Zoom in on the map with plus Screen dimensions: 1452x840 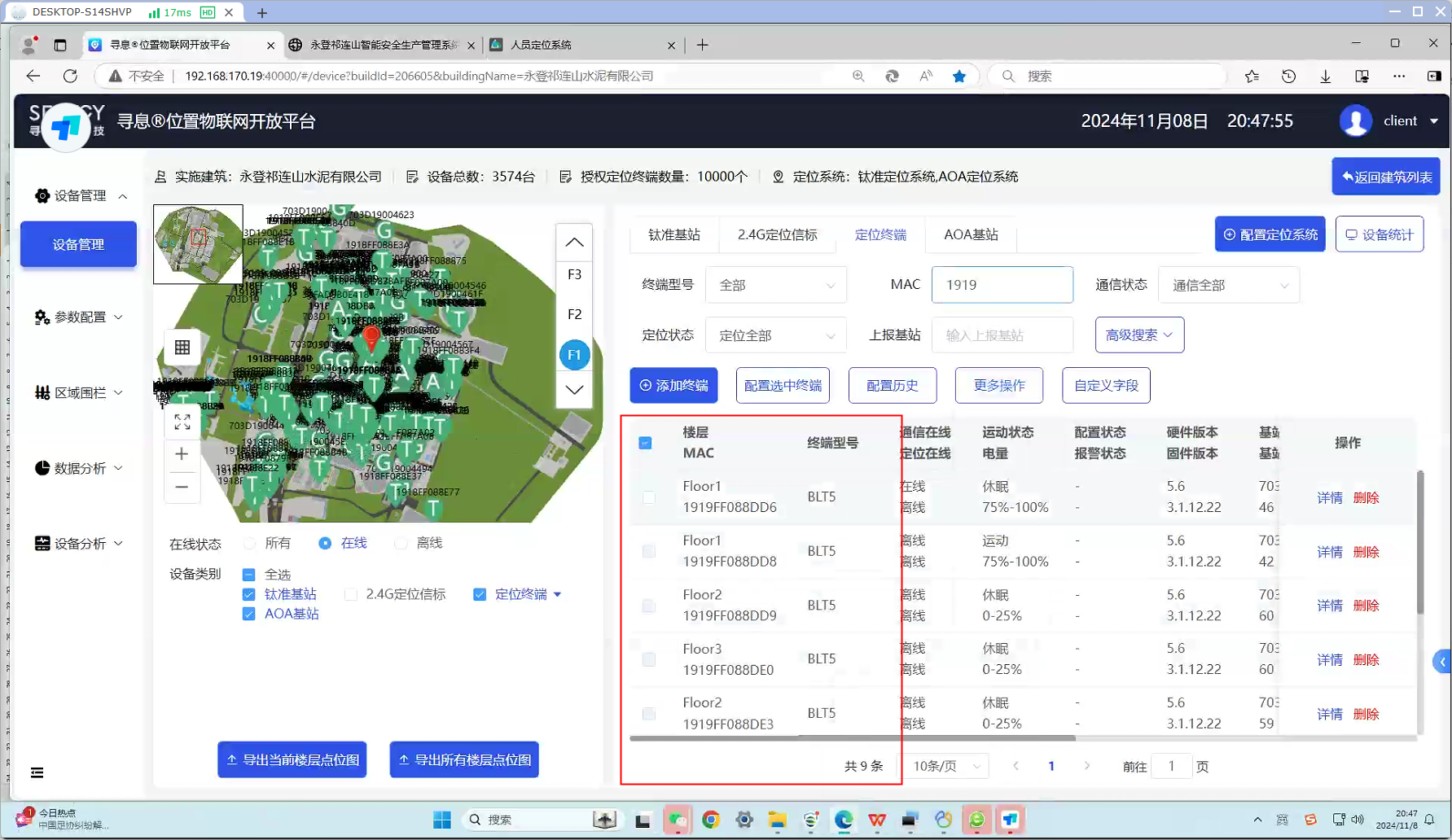click(182, 454)
